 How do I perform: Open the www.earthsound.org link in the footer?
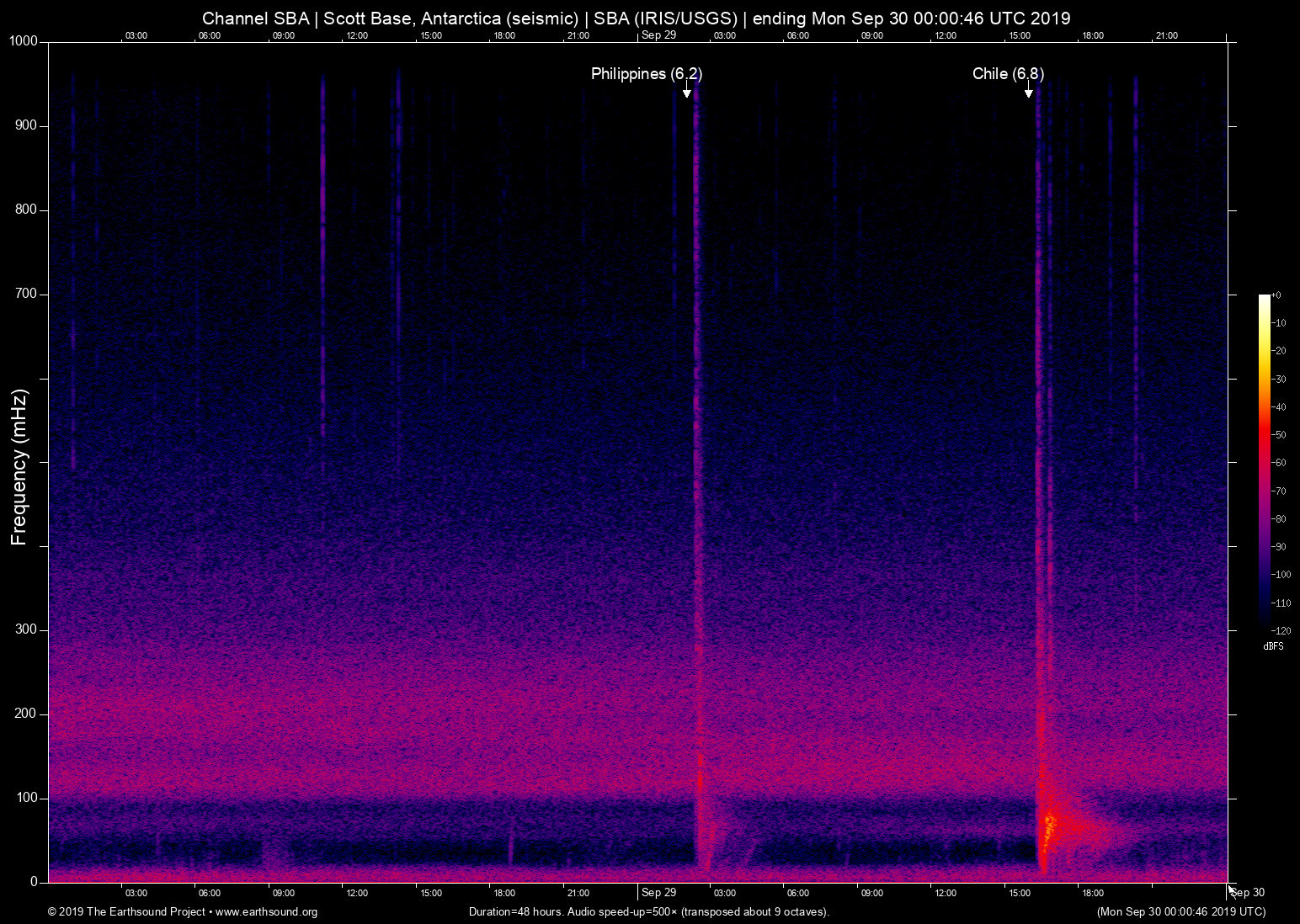tap(266, 912)
